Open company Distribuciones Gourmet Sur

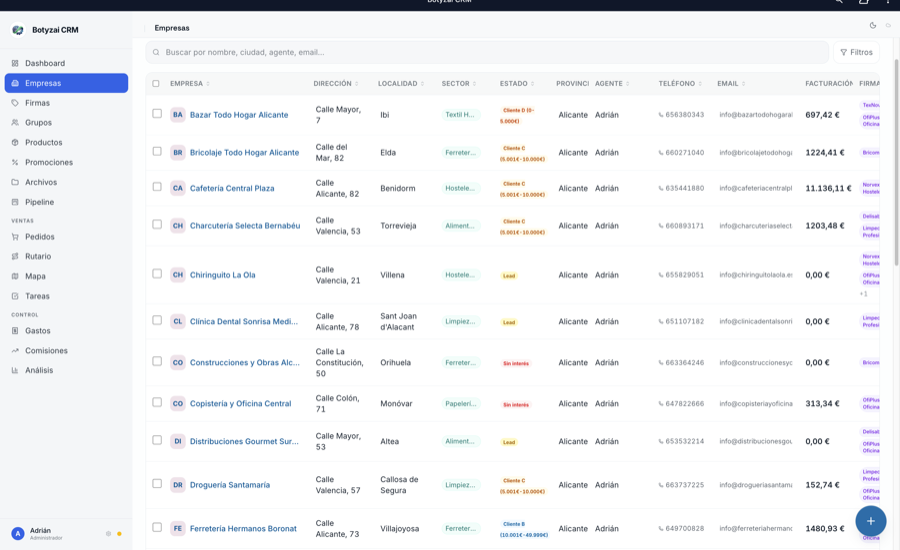[244, 441]
